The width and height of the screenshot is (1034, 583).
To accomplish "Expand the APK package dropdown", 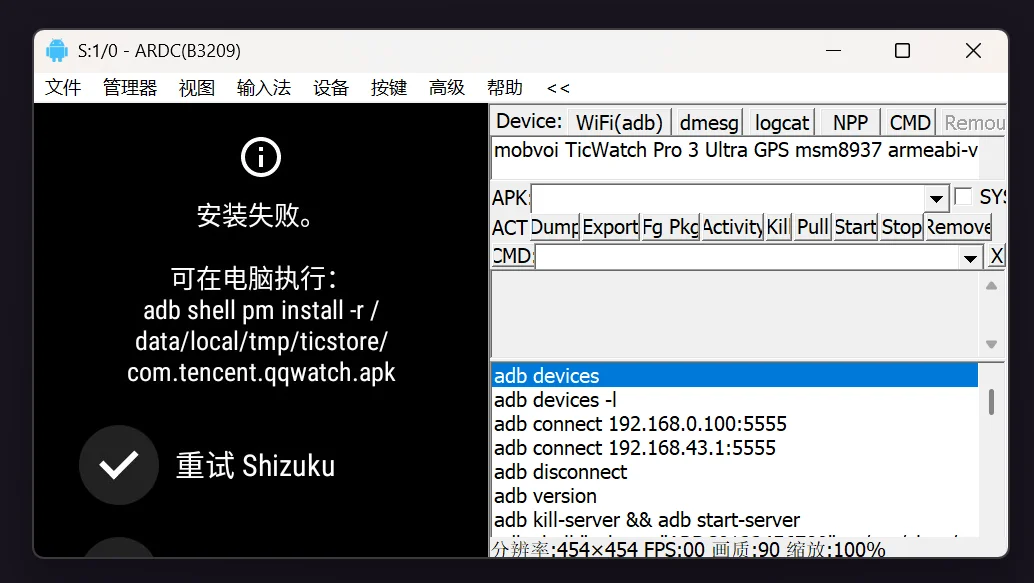I will (937, 196).
